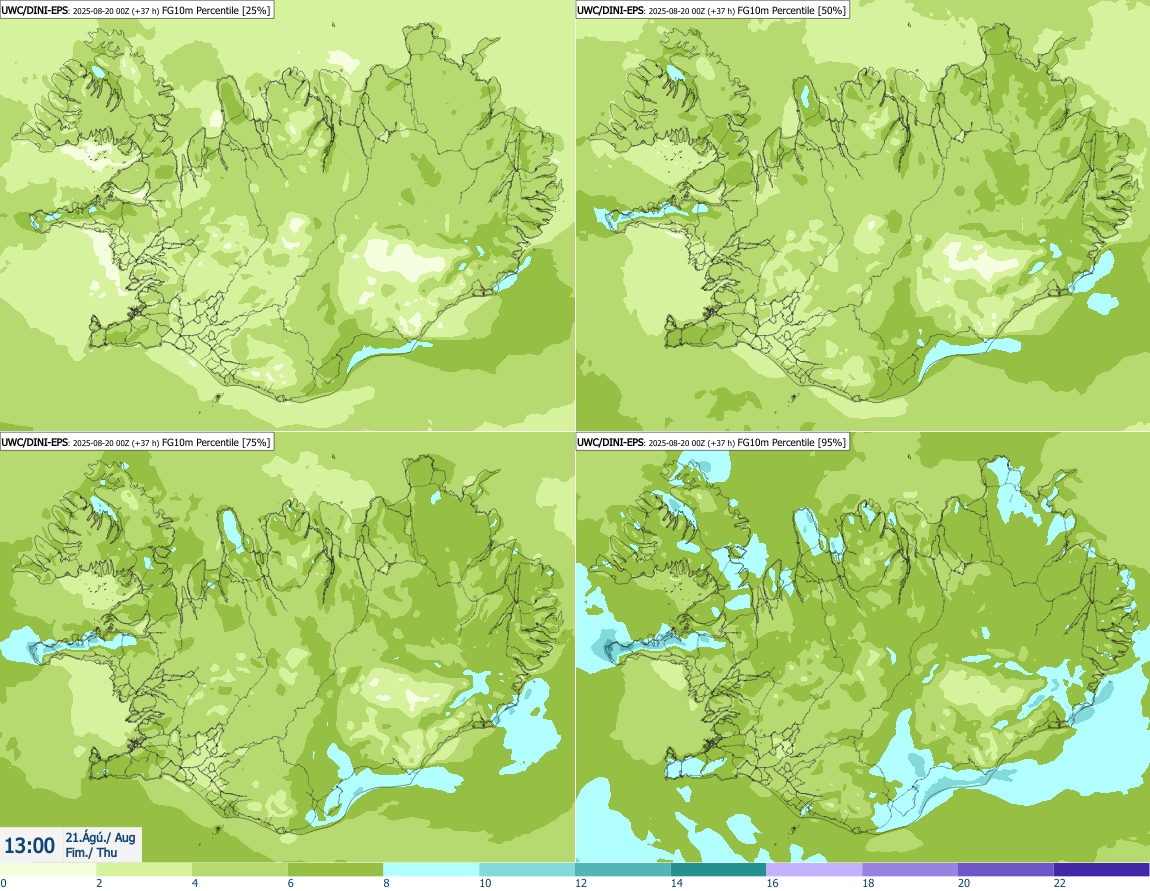This screenshot has height=891, width=1150.
Task: Pick the 10–12 turquoise legend swatch
Action: click(527, 870)
